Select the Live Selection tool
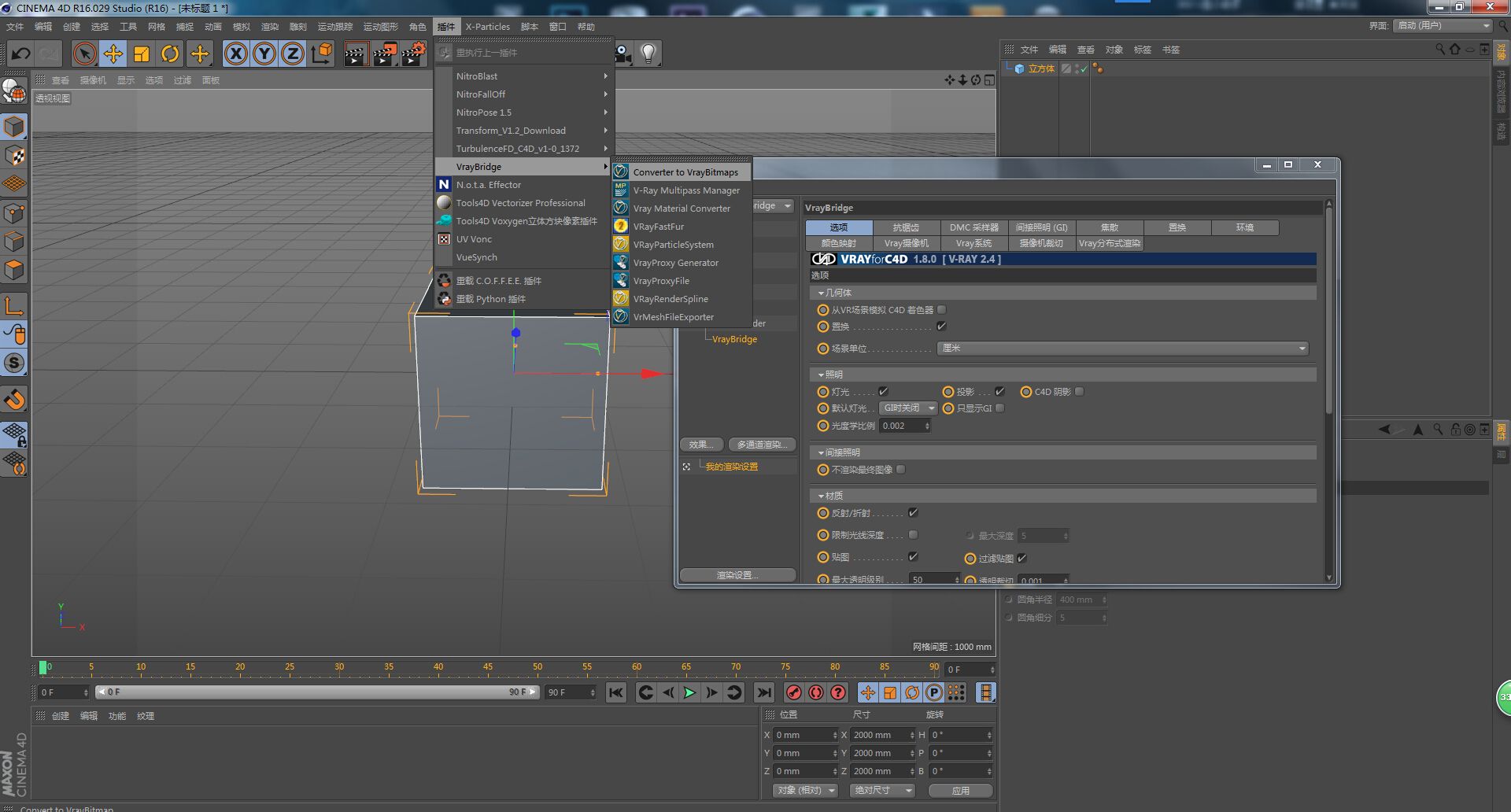Viewport: 1511px width, 812px height. [84, 54]
